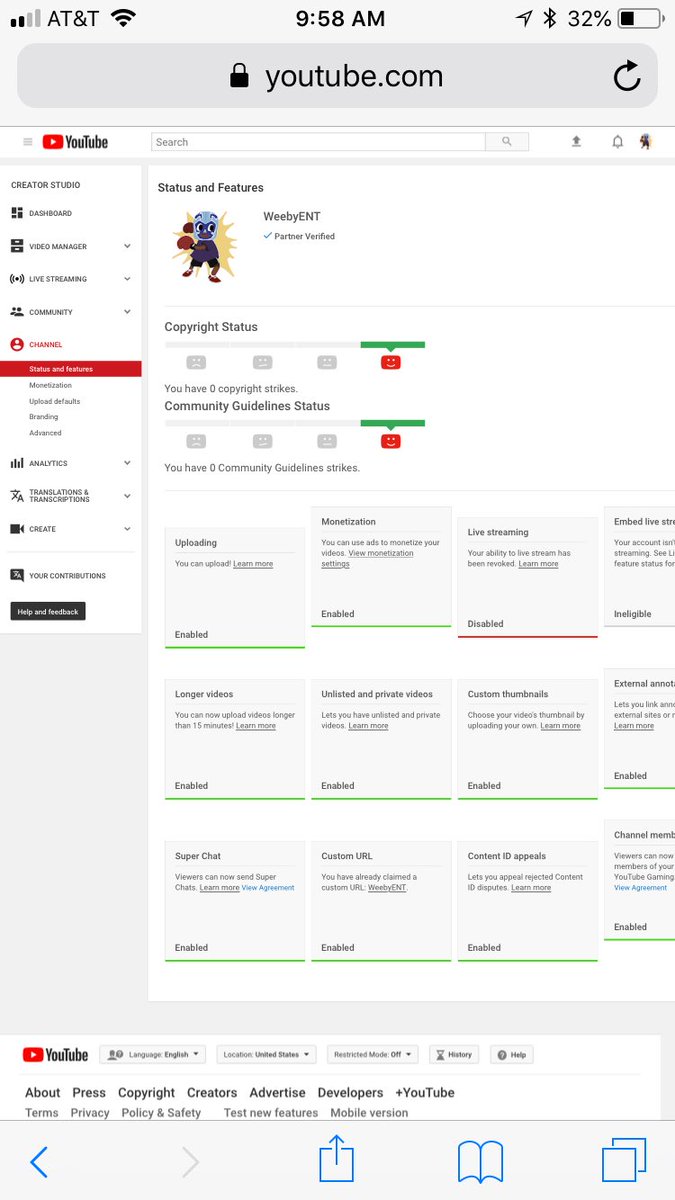Viewport: 675px width, 1200px height.
Task: Open Monetization in Channel menu
Action: coord(51,385)
